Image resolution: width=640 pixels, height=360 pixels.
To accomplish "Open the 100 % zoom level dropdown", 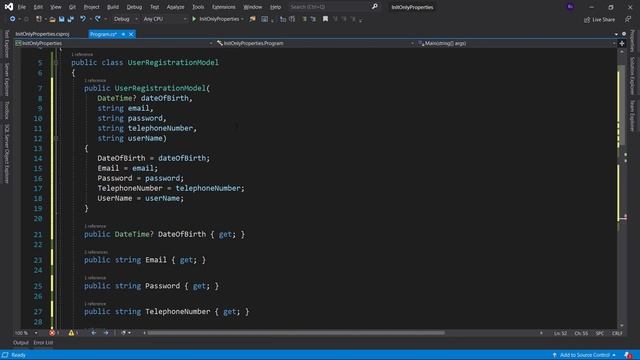I will 26,333.
